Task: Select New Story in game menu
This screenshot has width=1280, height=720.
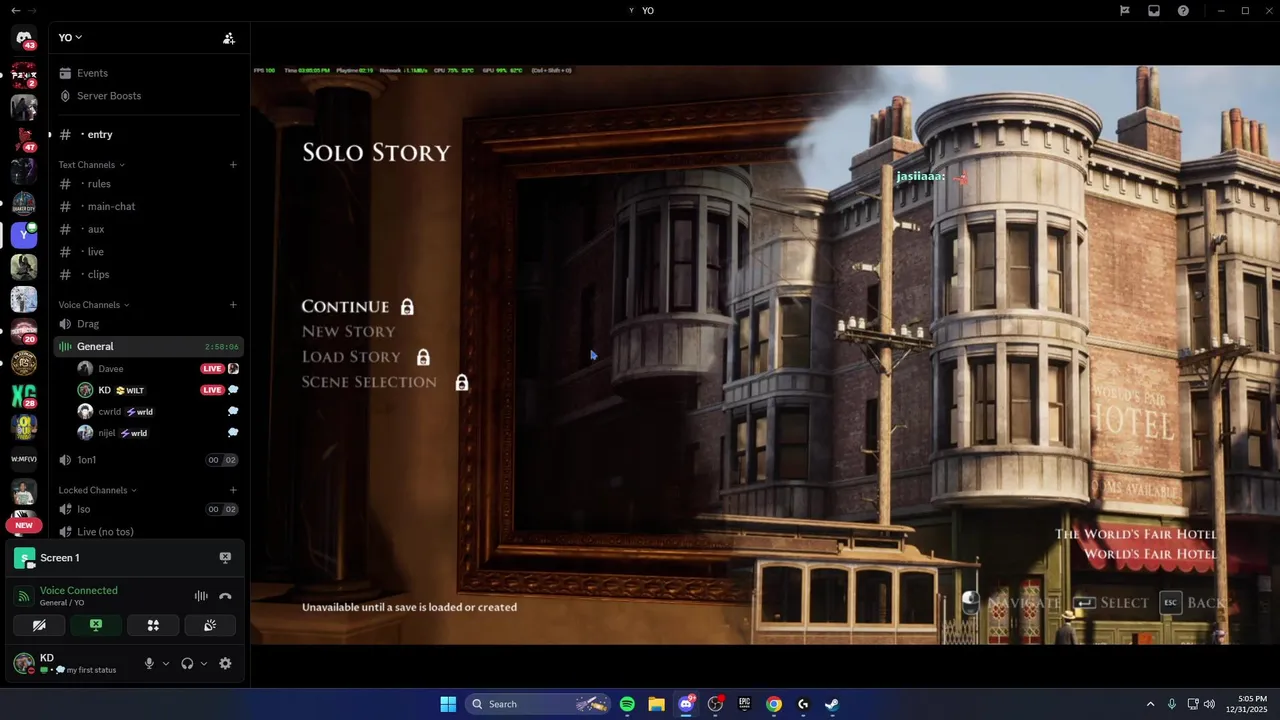Action: coord(349,331)
